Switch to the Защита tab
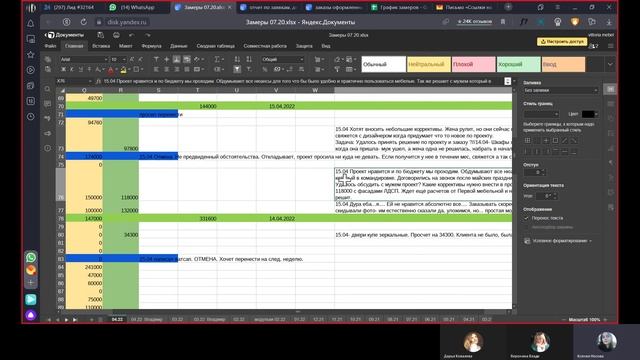Viewport: 640px width, 360px height. [x=304, y=46]
